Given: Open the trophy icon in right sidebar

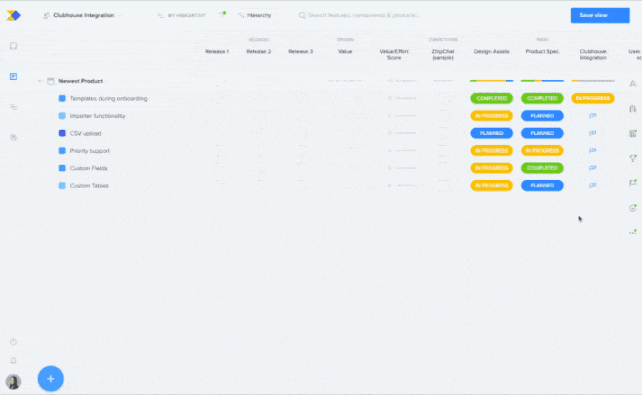Looking at the screenshot, I should coord(633,158).
